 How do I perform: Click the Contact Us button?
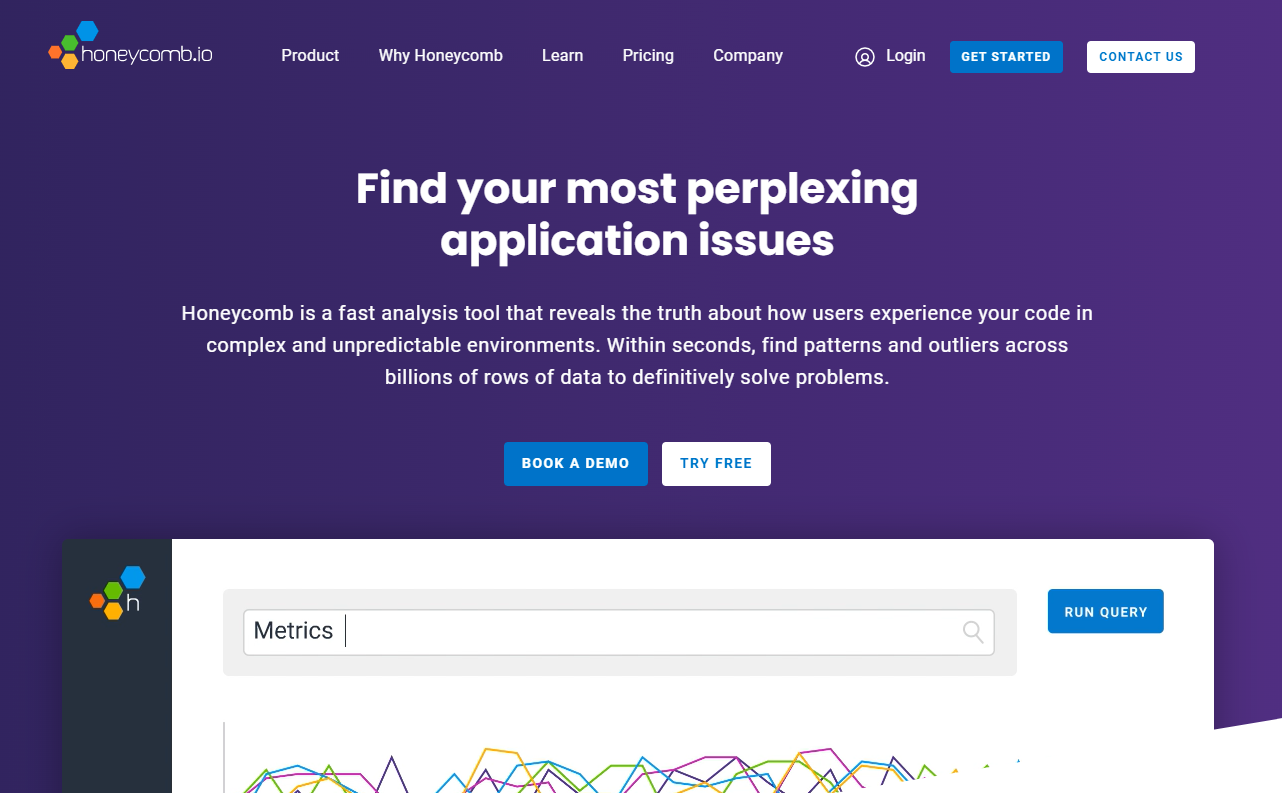pos(1140,57)
